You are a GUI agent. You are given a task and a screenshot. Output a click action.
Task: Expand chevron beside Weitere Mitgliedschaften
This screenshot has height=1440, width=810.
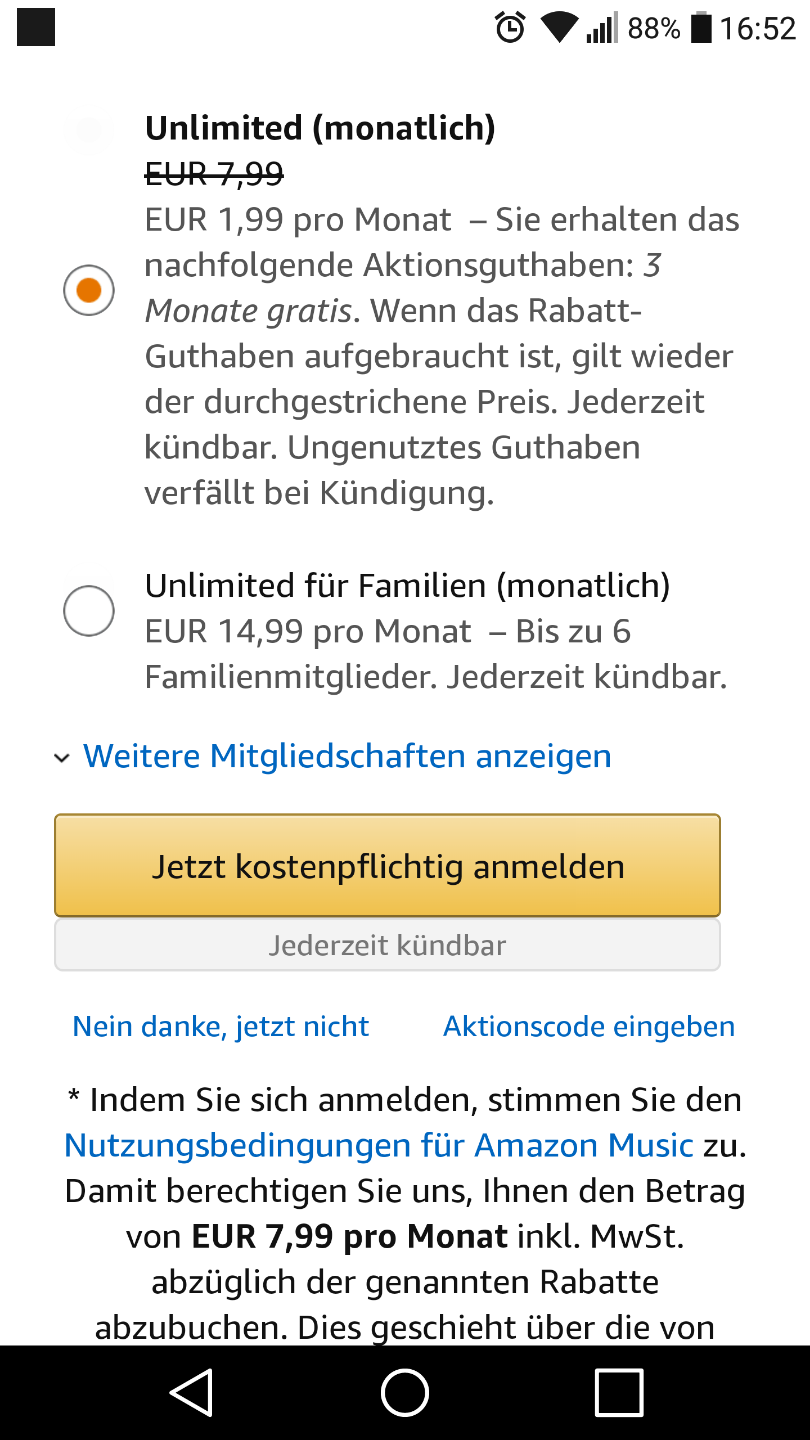(x=62, y=758)
